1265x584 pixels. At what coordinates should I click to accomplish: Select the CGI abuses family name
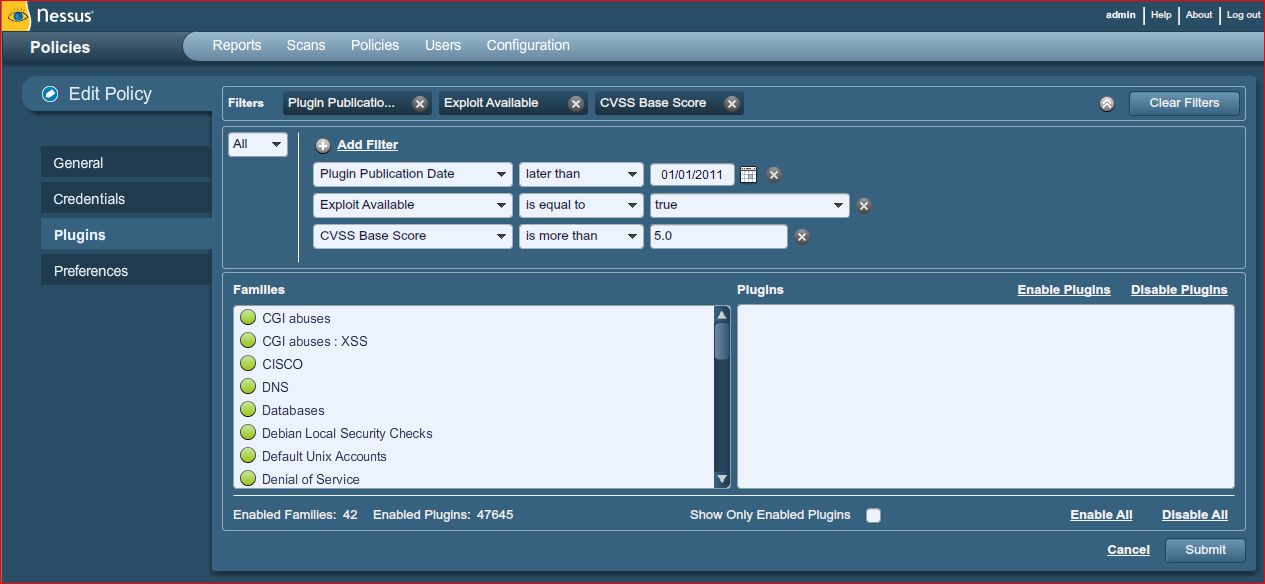pyautogui.click(x=296, y=319)
